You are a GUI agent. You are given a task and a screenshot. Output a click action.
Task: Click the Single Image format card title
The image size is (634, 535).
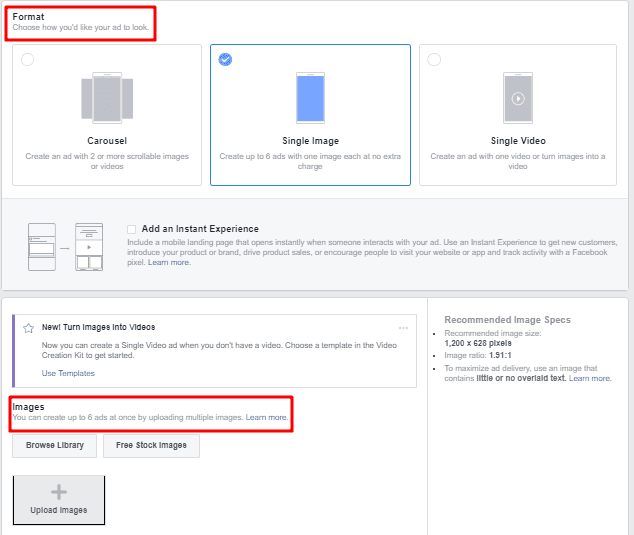click(x=310, y=141)
